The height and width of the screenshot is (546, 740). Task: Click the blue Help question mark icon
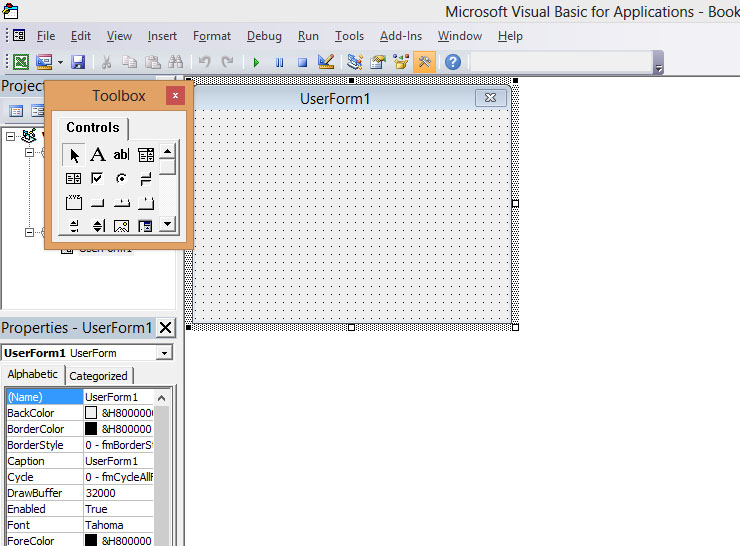click(x=453, y=62)
